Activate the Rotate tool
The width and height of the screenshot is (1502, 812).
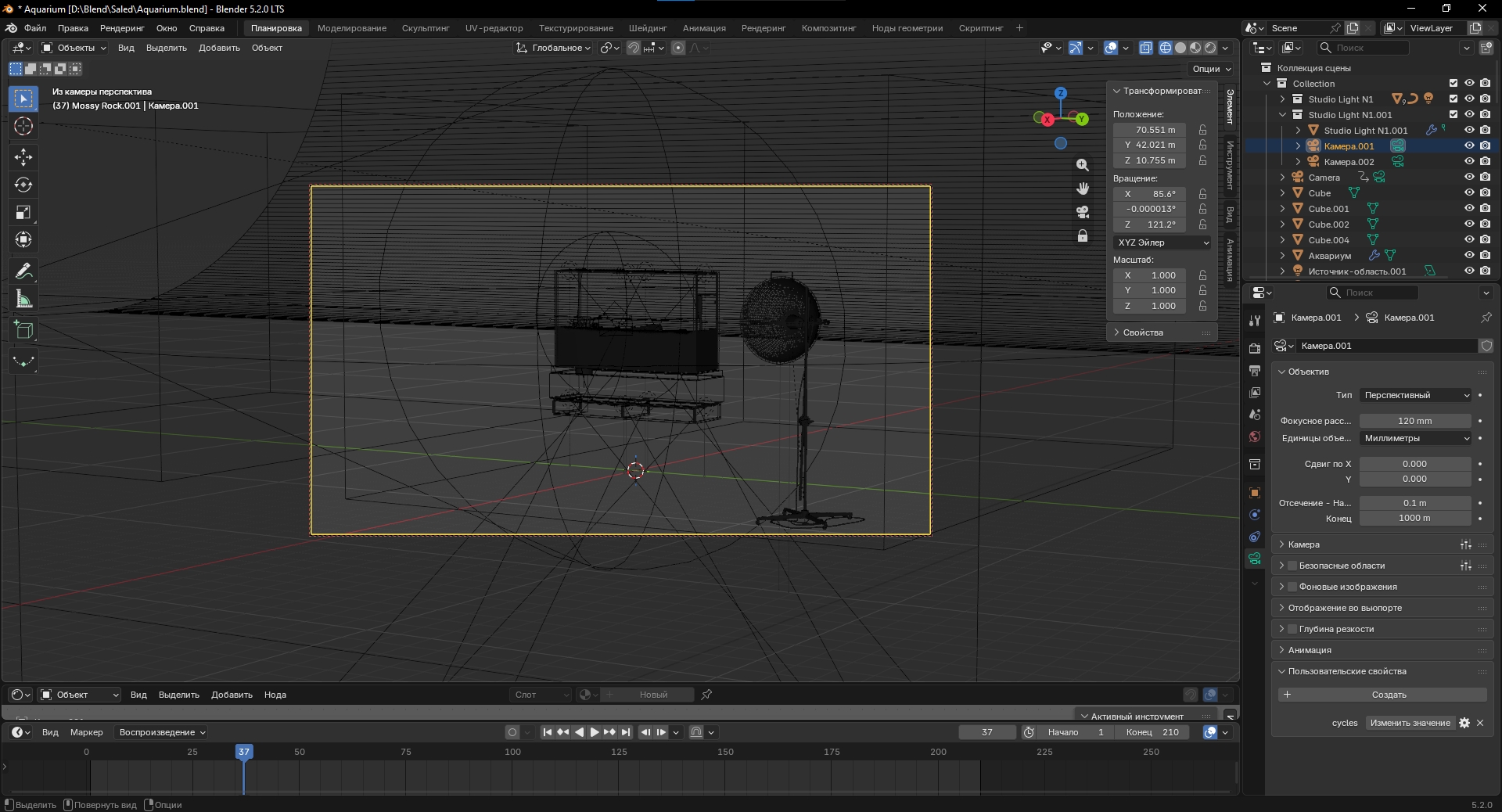click(23, 185)
